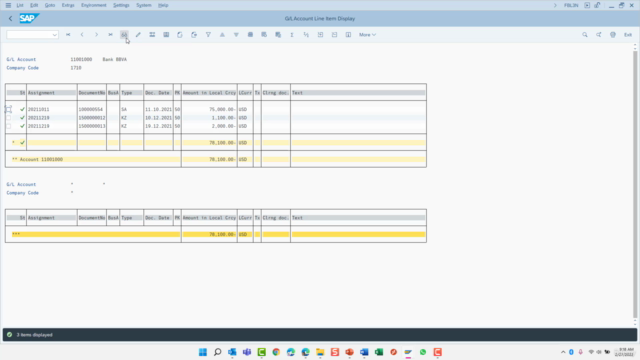Click inside the command input field

tap(29, 35)
